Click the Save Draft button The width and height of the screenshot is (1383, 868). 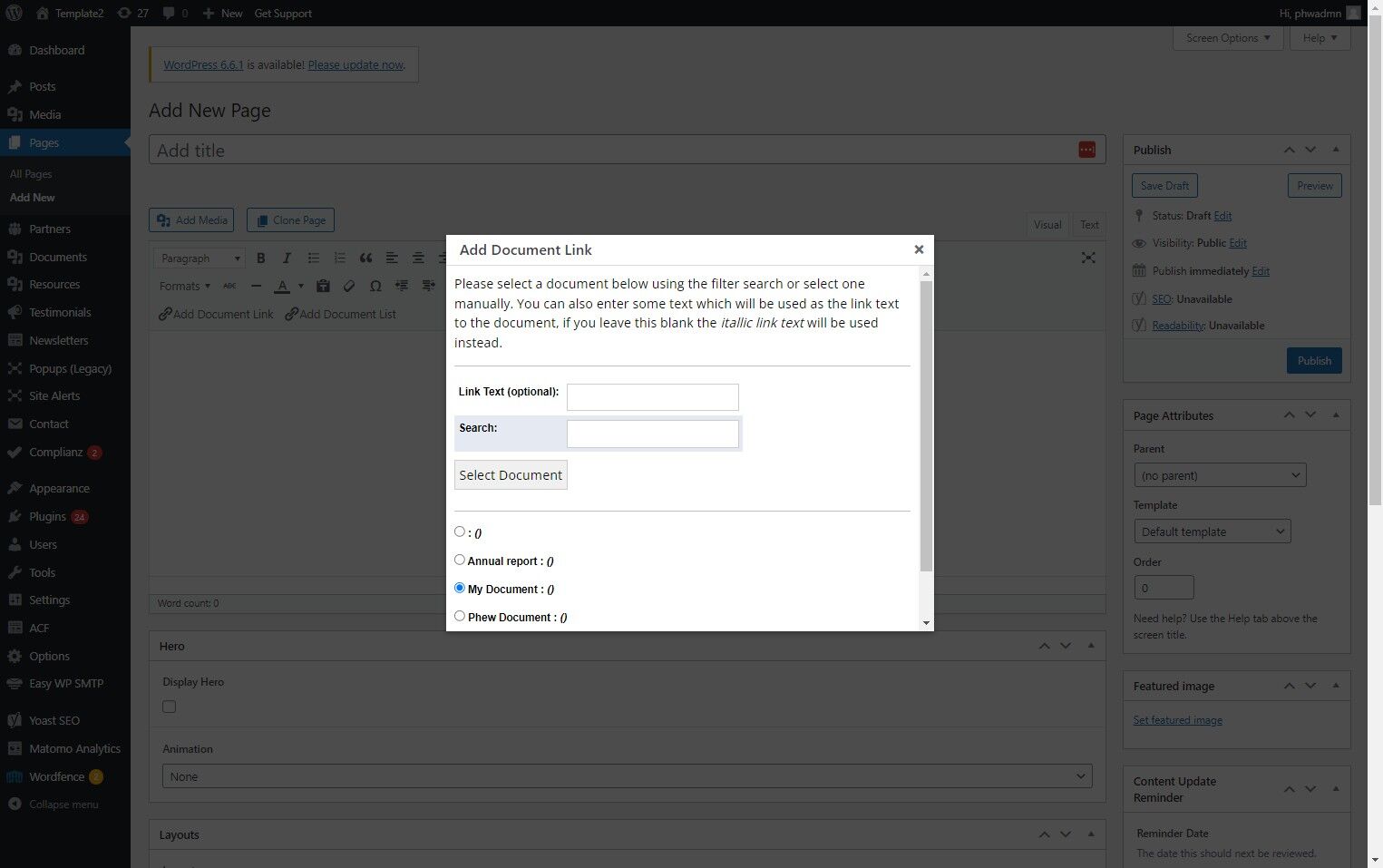[1164, 186]
